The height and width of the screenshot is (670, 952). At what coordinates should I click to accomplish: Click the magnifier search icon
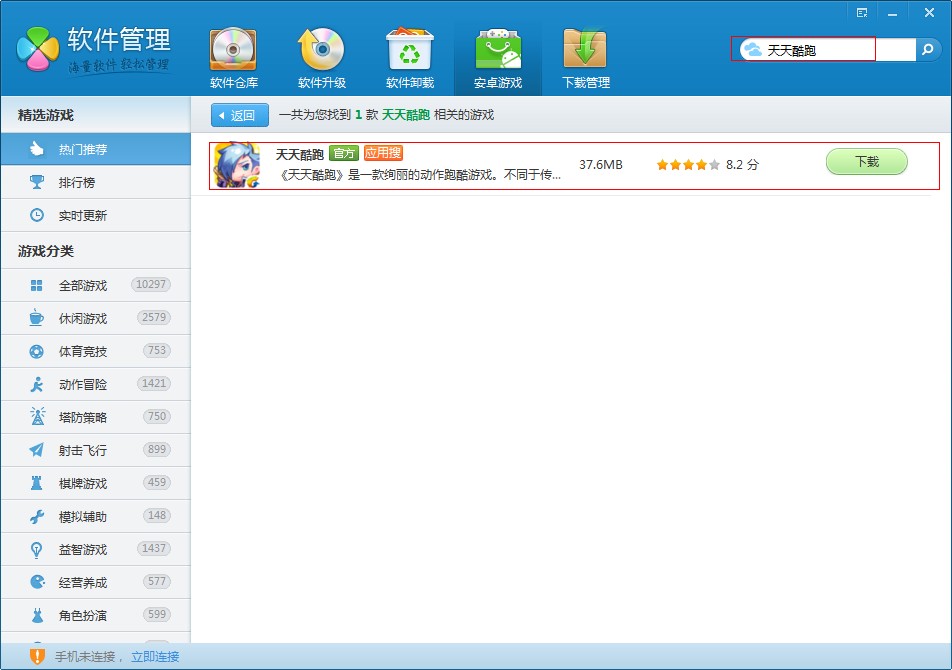(x=928, y=49)
